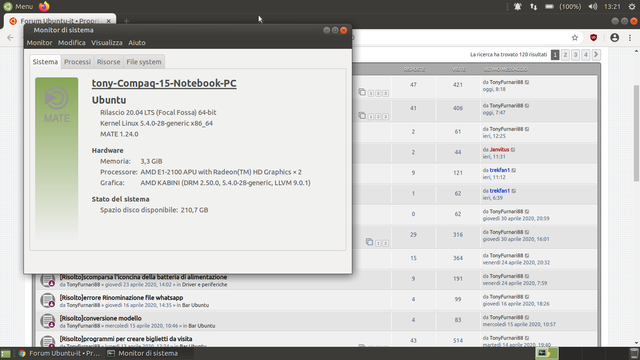Open a new browser tab with plus

[126, 21]
